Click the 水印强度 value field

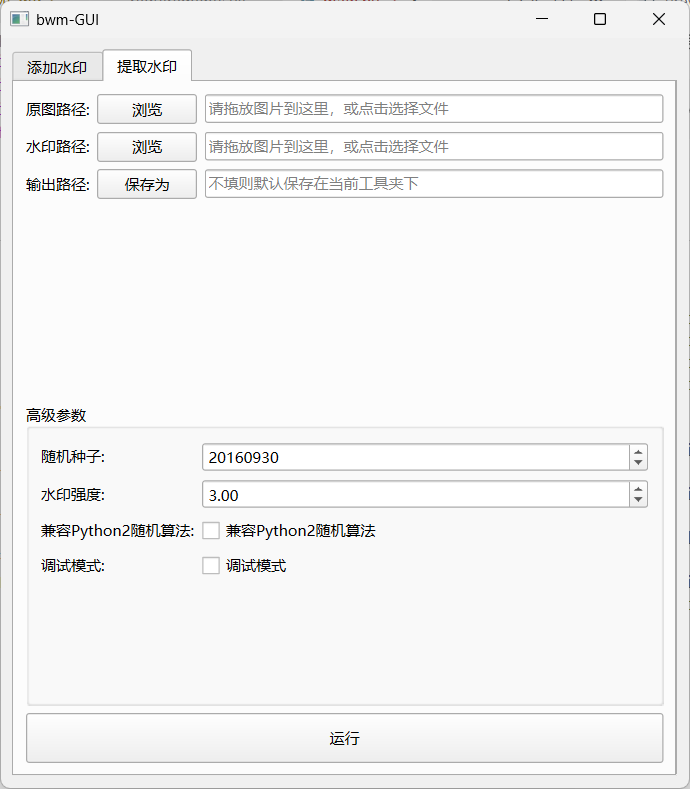click(416, 495)
